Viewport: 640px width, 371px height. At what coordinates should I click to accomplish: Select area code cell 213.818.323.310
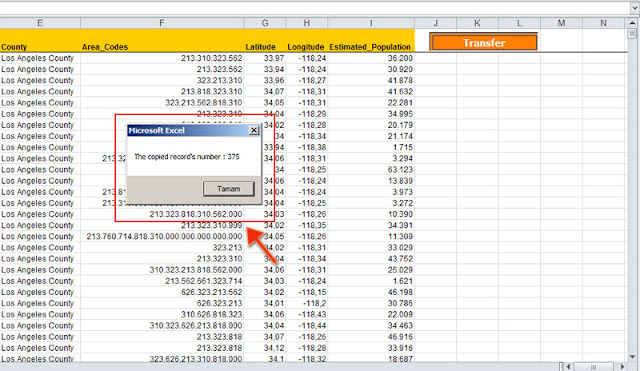[x=162, y=91]
